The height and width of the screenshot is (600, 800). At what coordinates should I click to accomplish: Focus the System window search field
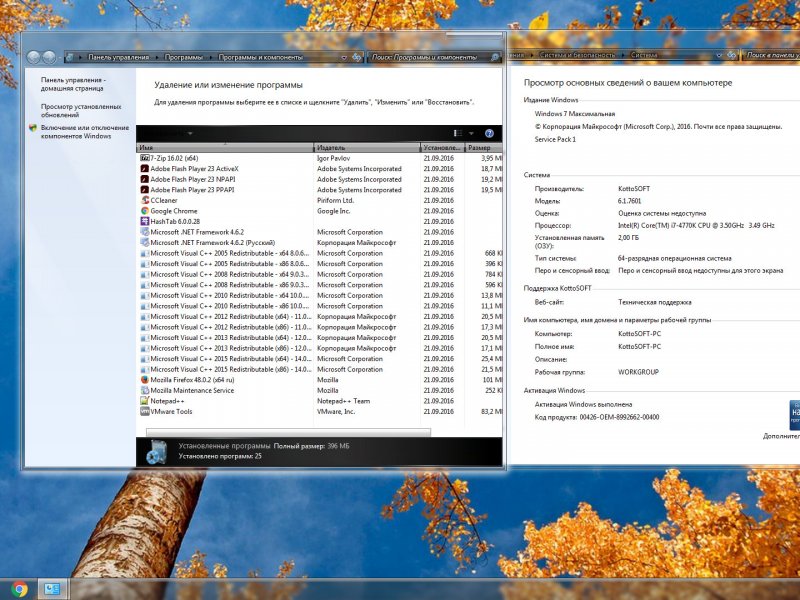(x=771, y=55)
